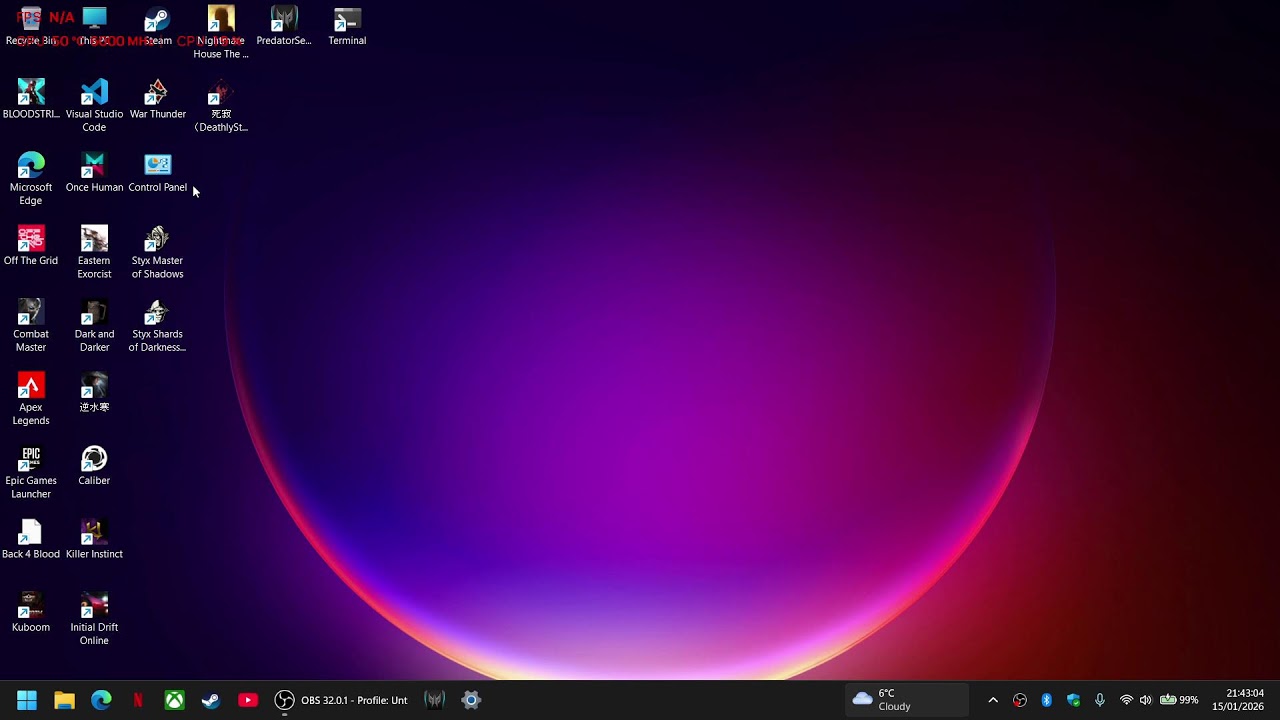Viewport: 1280px width, 720px height.
Task: Click the PredatorSense desktop shortcut
Action: (x=284, y=27)
